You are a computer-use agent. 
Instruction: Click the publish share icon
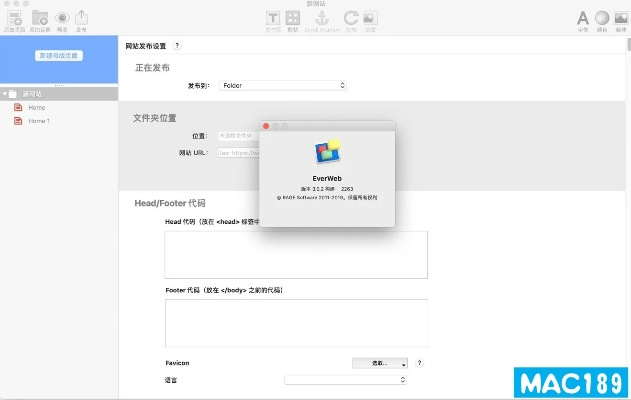(82, 17)
